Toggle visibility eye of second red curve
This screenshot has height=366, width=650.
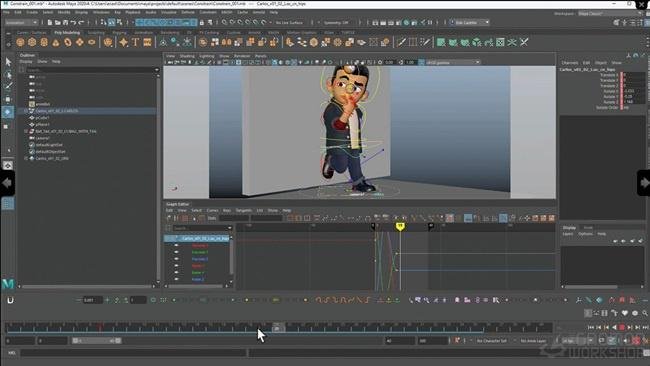(x=176, y=266)
